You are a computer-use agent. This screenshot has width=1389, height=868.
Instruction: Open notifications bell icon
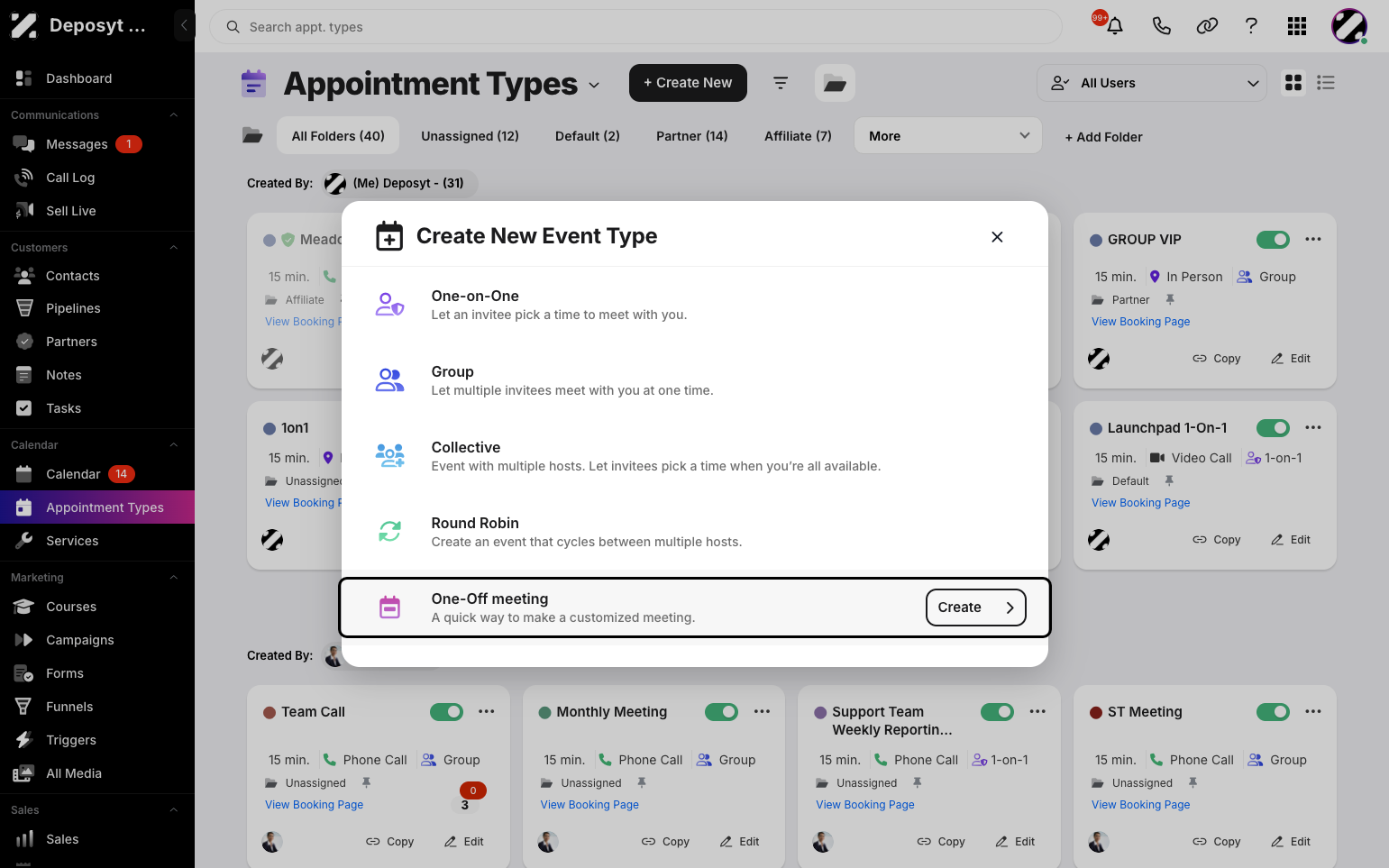click(x=1114, y=26)
